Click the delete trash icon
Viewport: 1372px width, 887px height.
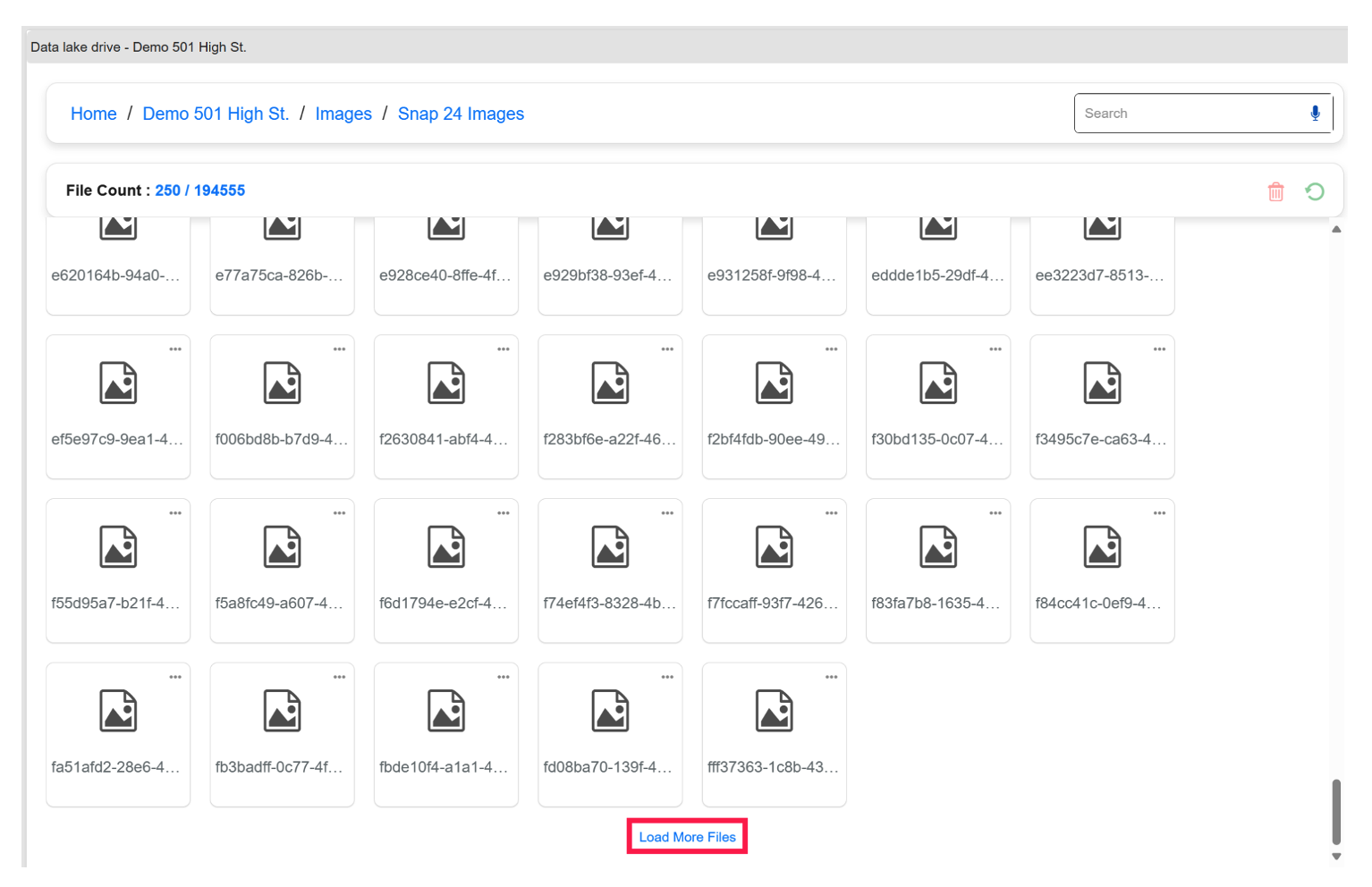tap(1276, 190)
